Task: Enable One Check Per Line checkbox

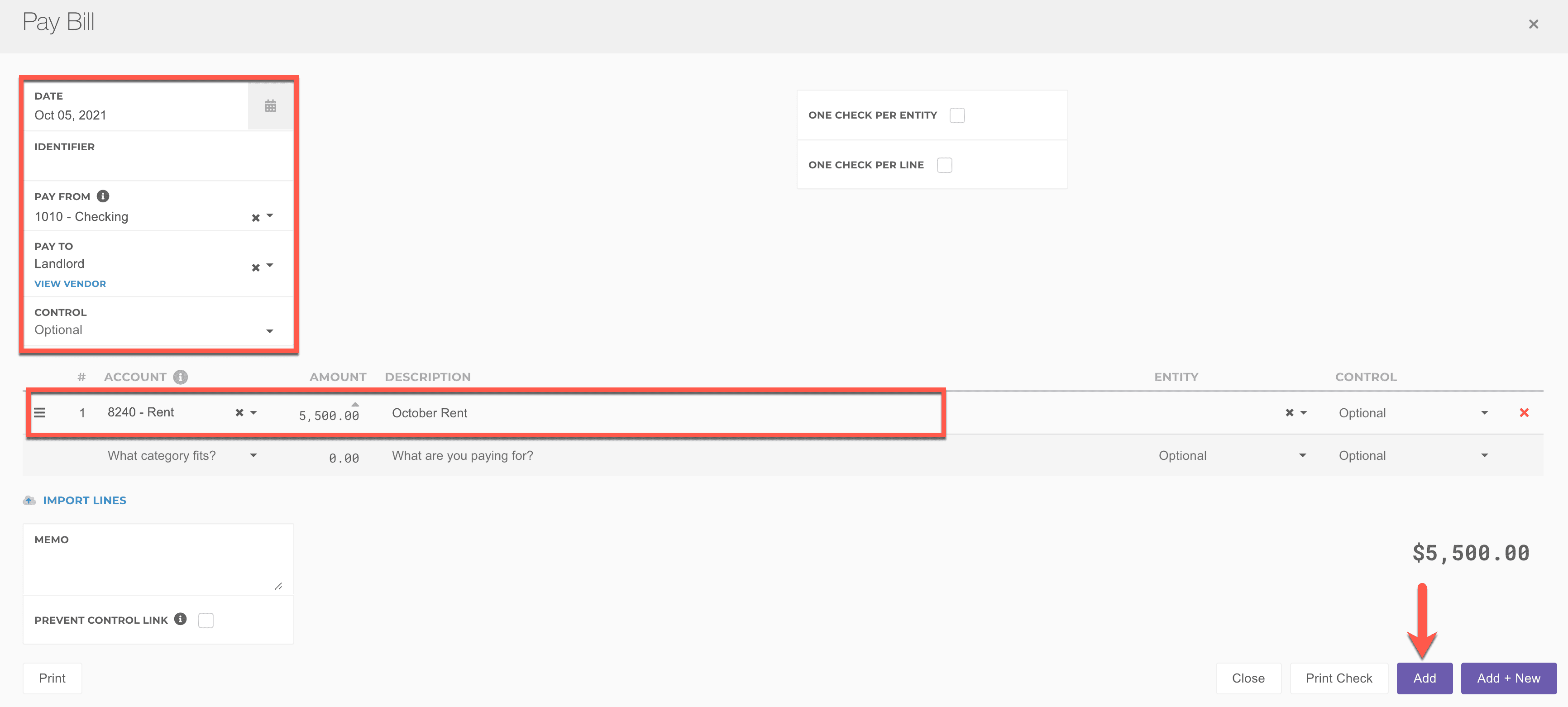Action: tap(944, 165)
